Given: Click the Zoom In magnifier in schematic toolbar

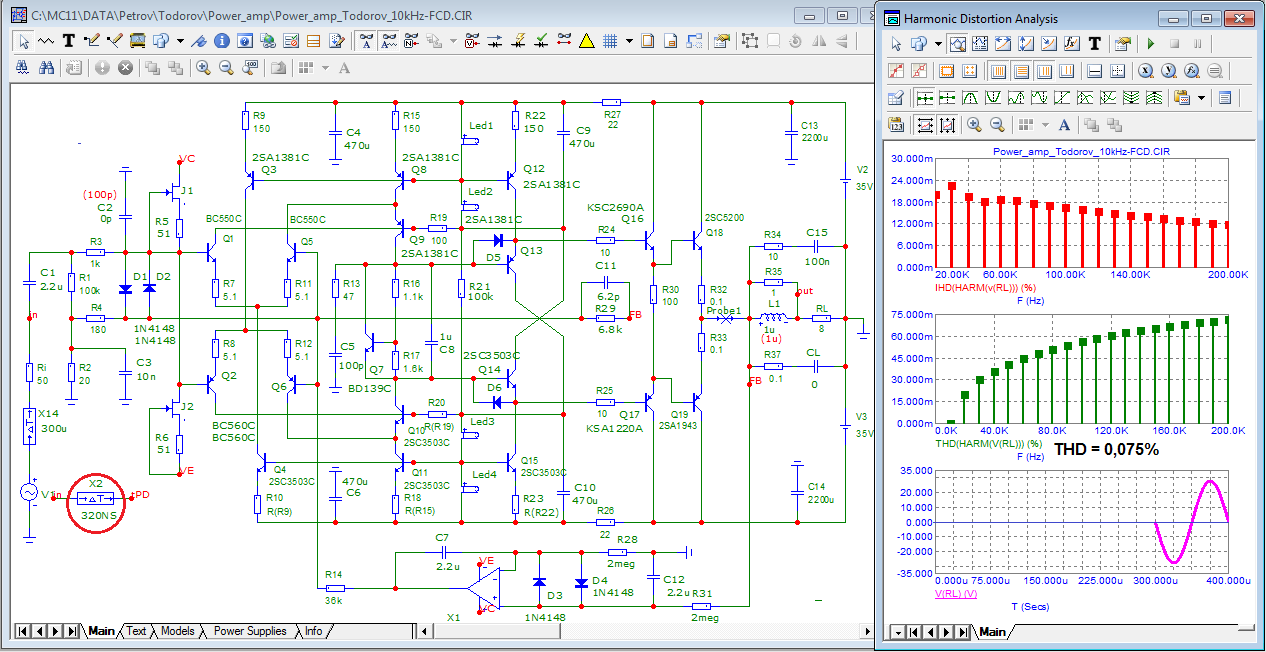Looking at the screenshot, I should [x=203, y=68].
